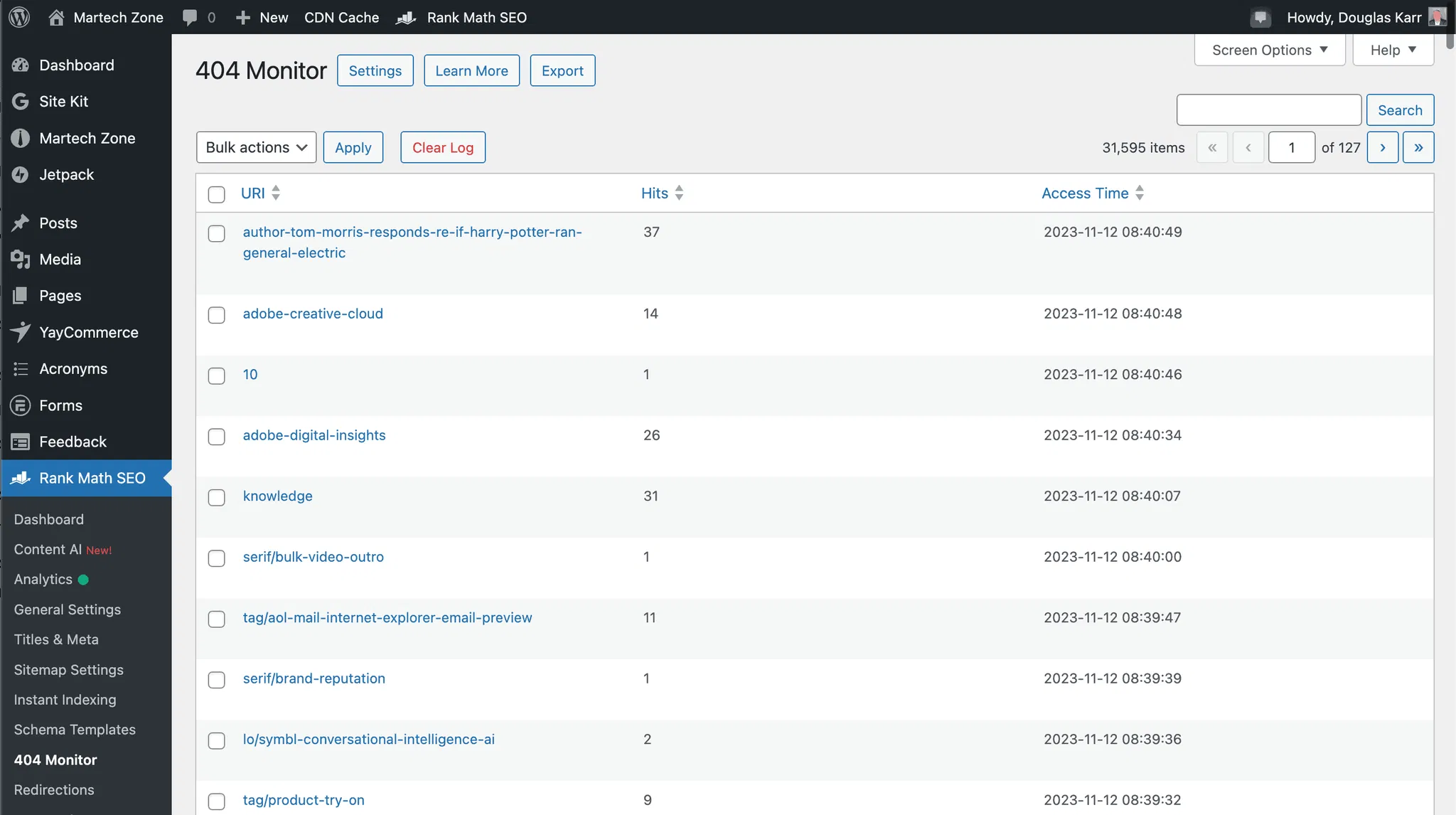Expand the Screen Options panel
This screenshot has width=1456, height=815.
point(1269,50)
